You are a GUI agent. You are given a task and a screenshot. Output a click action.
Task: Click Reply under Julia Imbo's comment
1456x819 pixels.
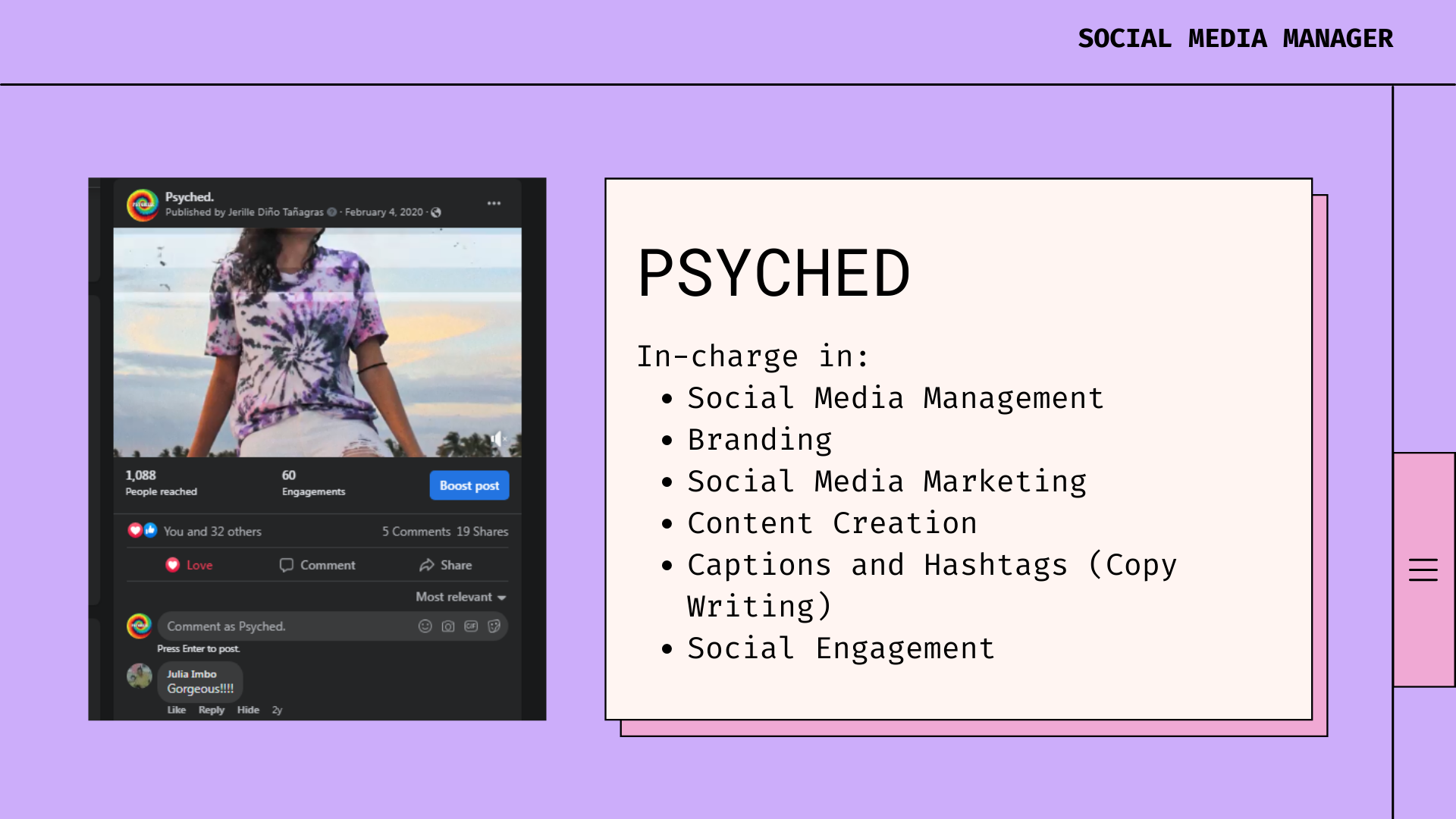[x=211, y=710]
